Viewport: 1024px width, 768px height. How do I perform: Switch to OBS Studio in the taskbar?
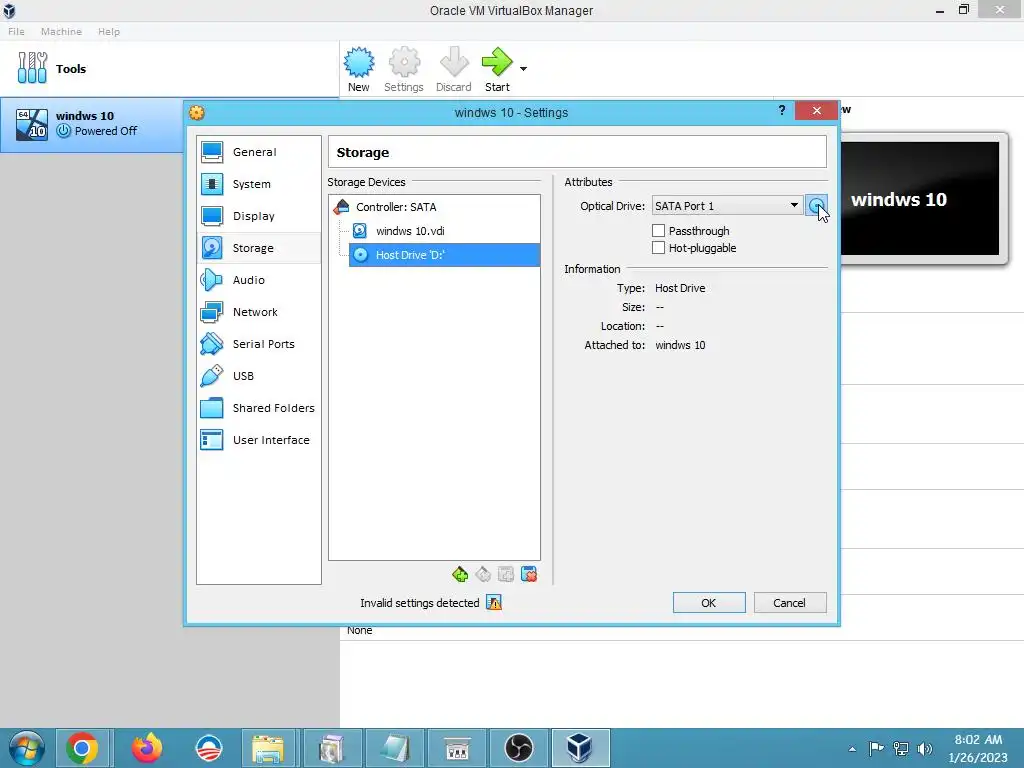click(x=519, y=748)
